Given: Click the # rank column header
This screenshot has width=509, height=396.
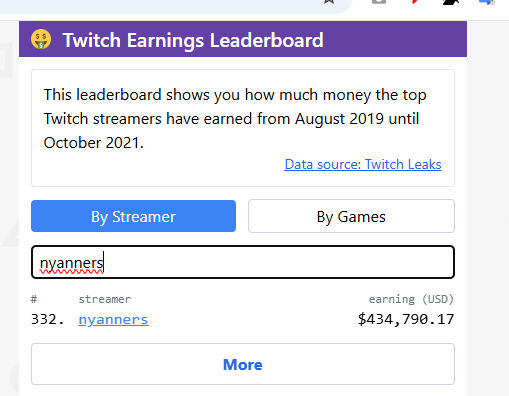Looking at the screenshot, I should 34,299.
